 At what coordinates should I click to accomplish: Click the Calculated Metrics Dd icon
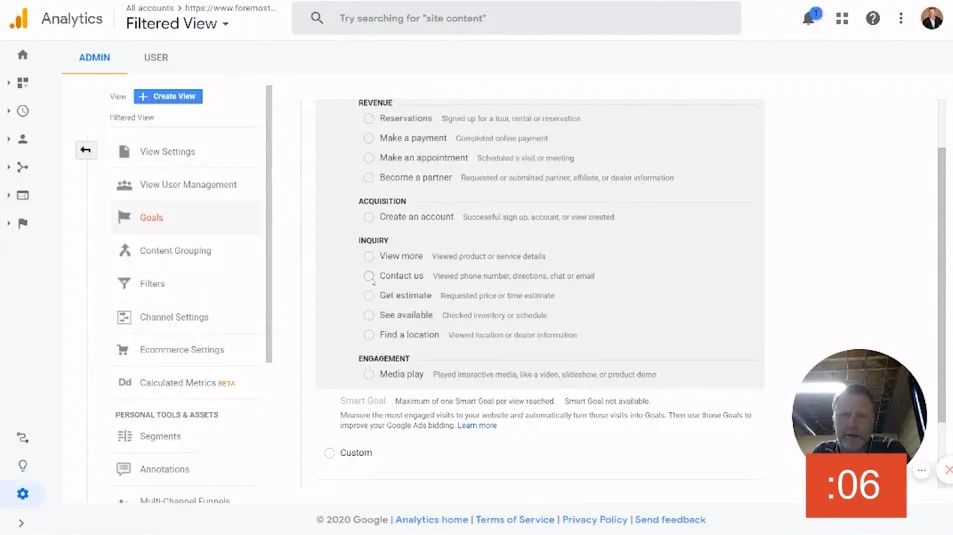125,382
